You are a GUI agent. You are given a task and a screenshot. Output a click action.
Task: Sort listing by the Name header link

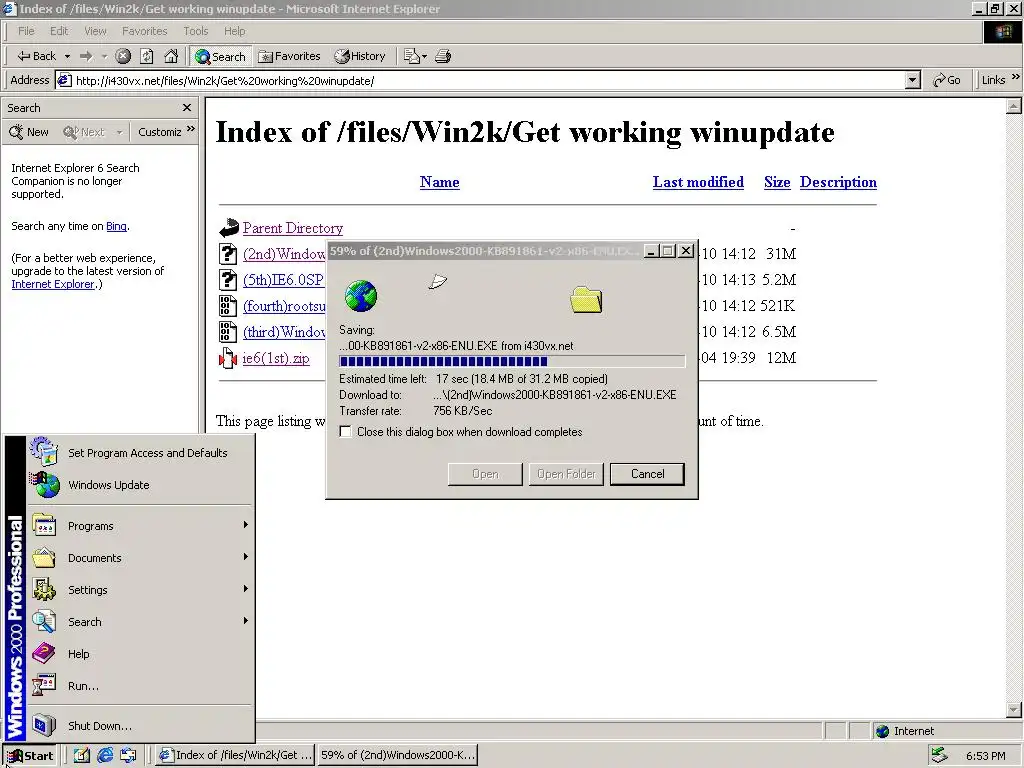440,182
